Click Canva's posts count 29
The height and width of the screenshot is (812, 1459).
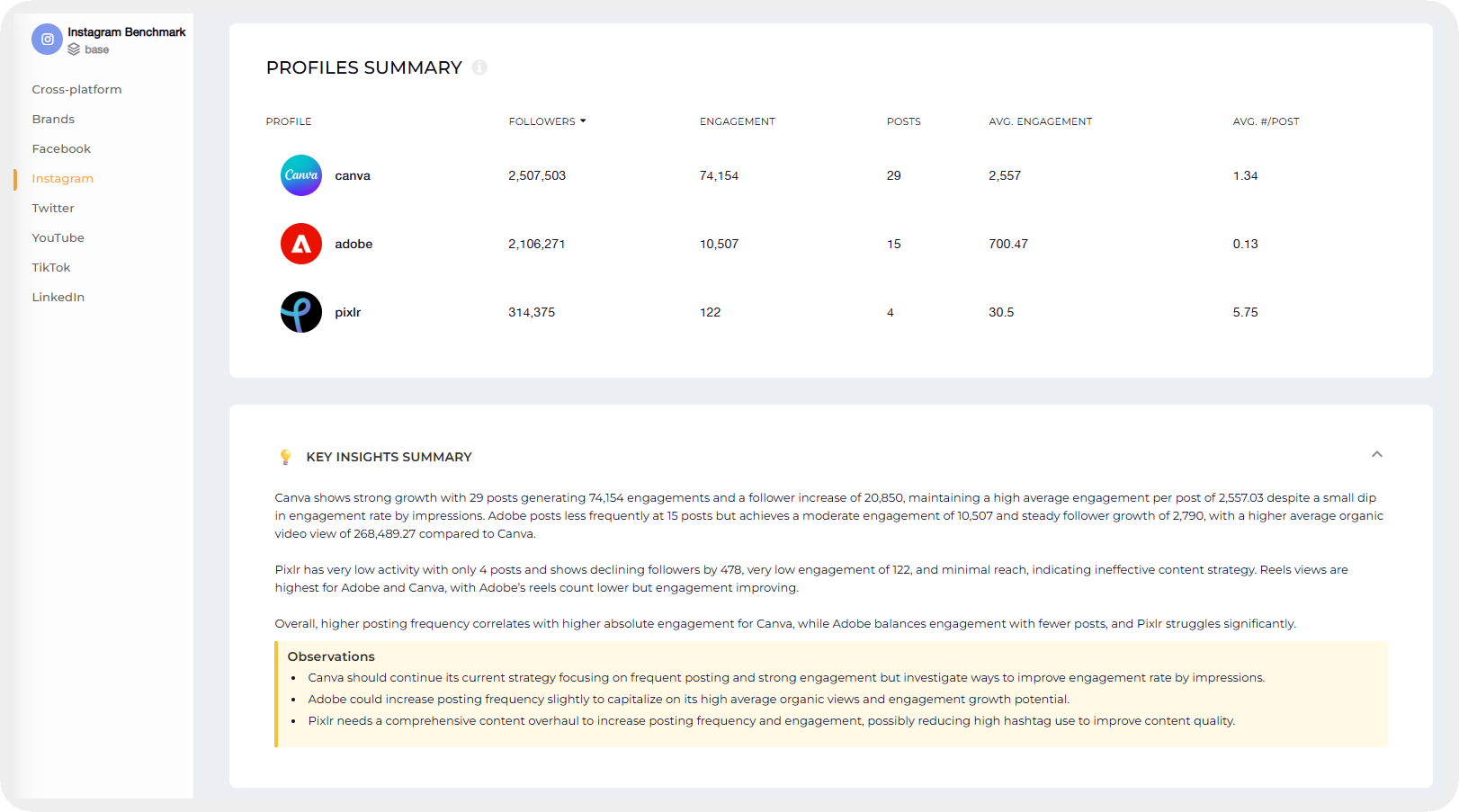(894, 175)
